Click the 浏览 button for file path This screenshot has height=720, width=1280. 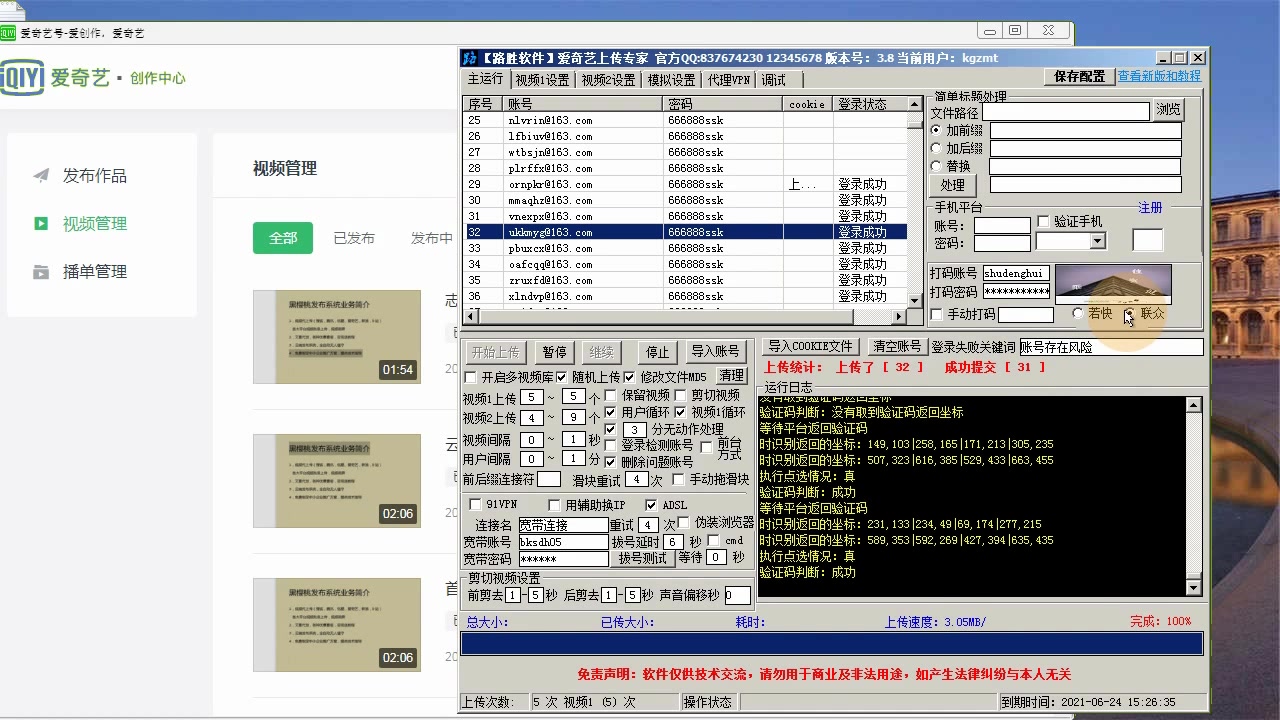pos(1168,110)
